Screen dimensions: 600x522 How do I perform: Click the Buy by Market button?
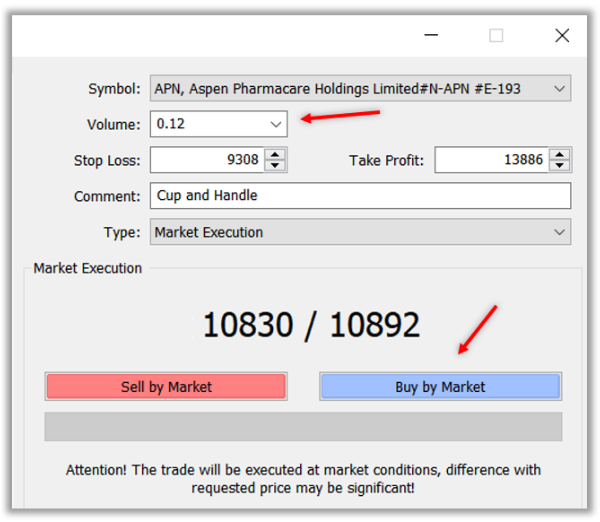click(x=440, y=387)
